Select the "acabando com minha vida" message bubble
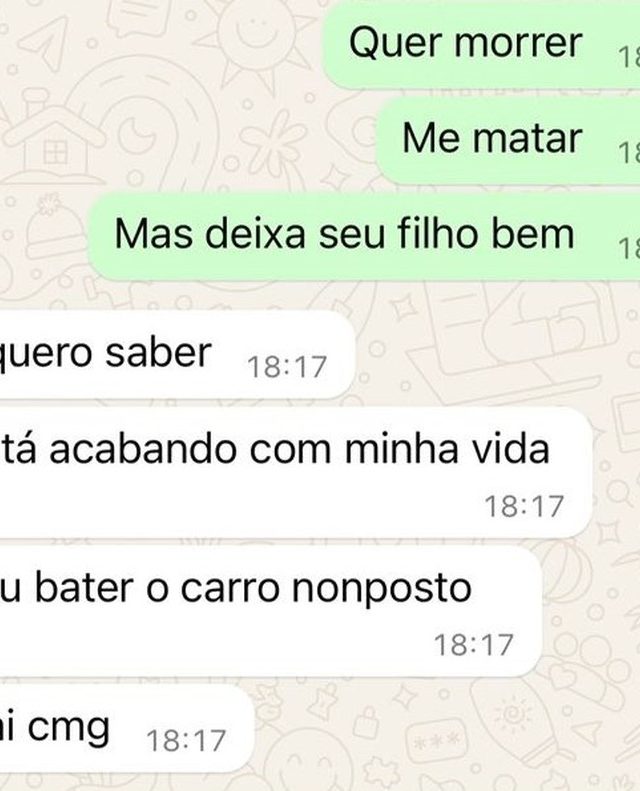This screenshot has height=791, width=640. coord(296,471)
